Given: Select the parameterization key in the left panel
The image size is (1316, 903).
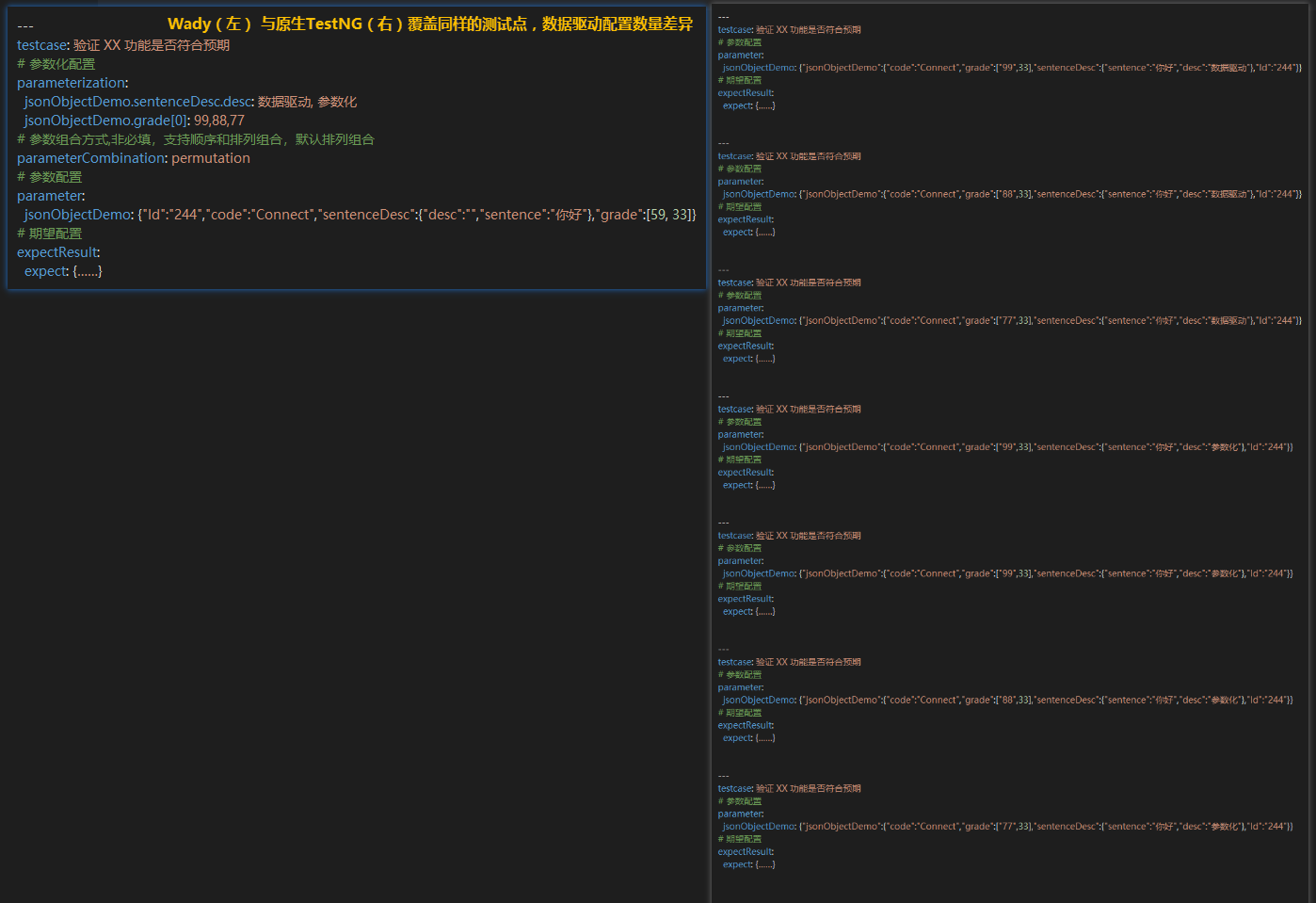Looking at the screenshot, I should click(x=72, y=83).
